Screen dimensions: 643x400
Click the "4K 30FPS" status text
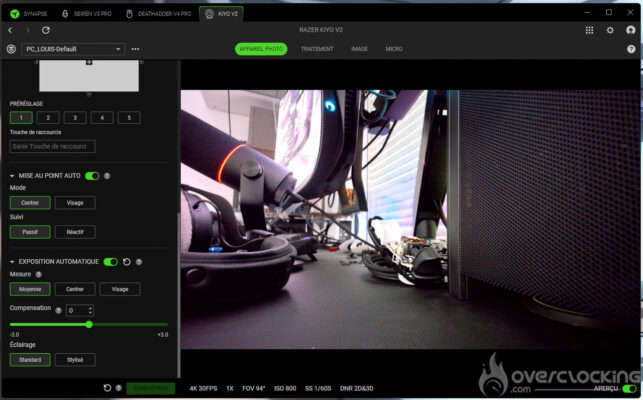[x=203, y=388]
